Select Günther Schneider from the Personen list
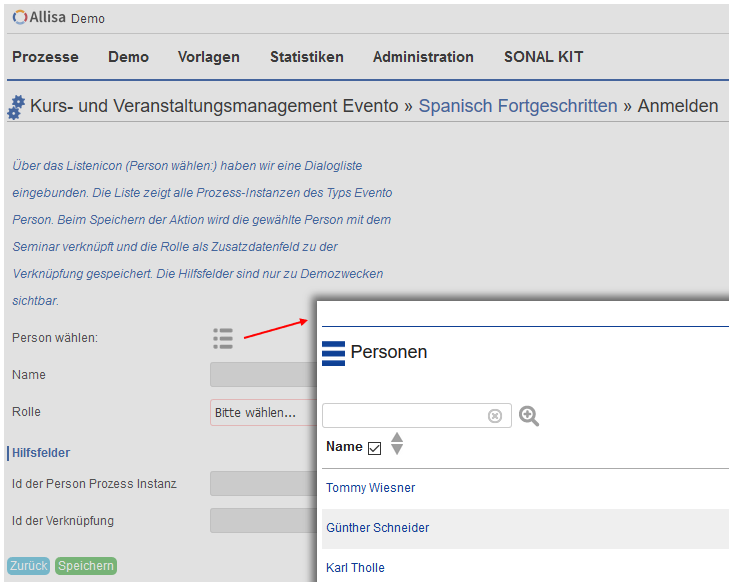The width and height of the screenshot is (734, 585). 377,528
